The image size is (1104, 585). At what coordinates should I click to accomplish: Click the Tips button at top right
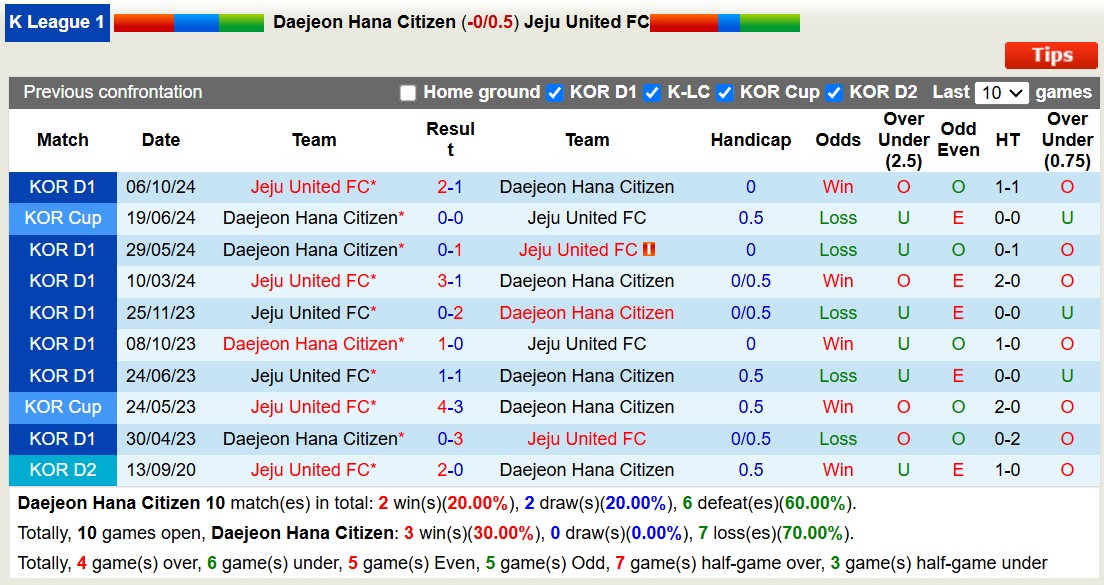pyautogui.click(x=1050, y=56)
